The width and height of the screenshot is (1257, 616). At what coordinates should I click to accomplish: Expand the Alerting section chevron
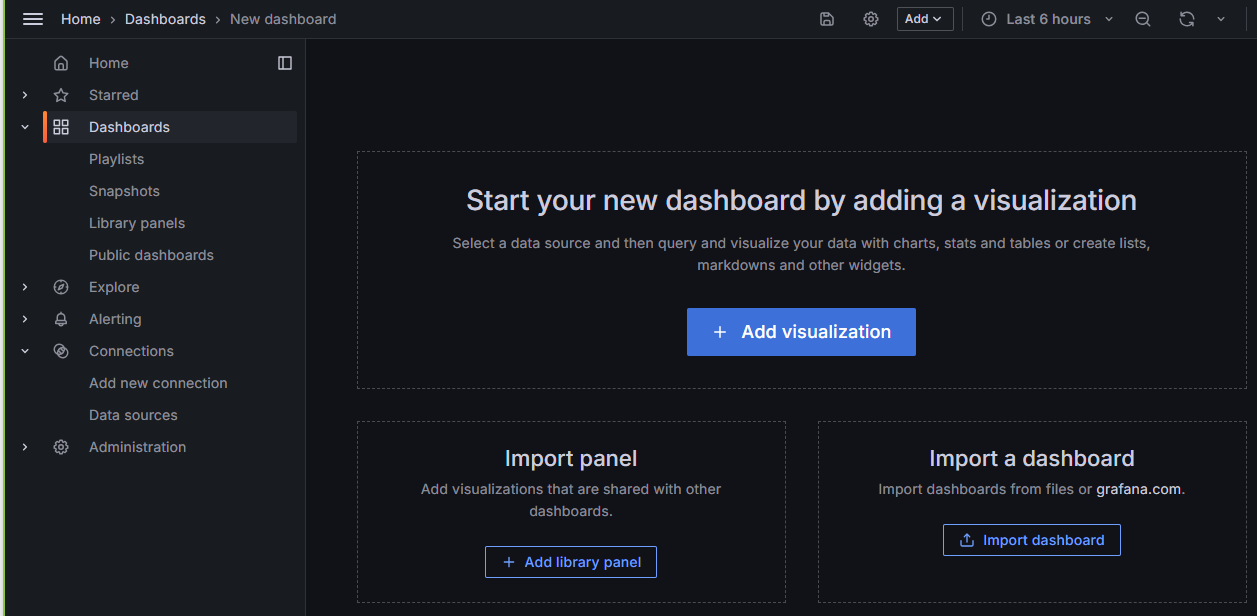[x=25, y=319]
